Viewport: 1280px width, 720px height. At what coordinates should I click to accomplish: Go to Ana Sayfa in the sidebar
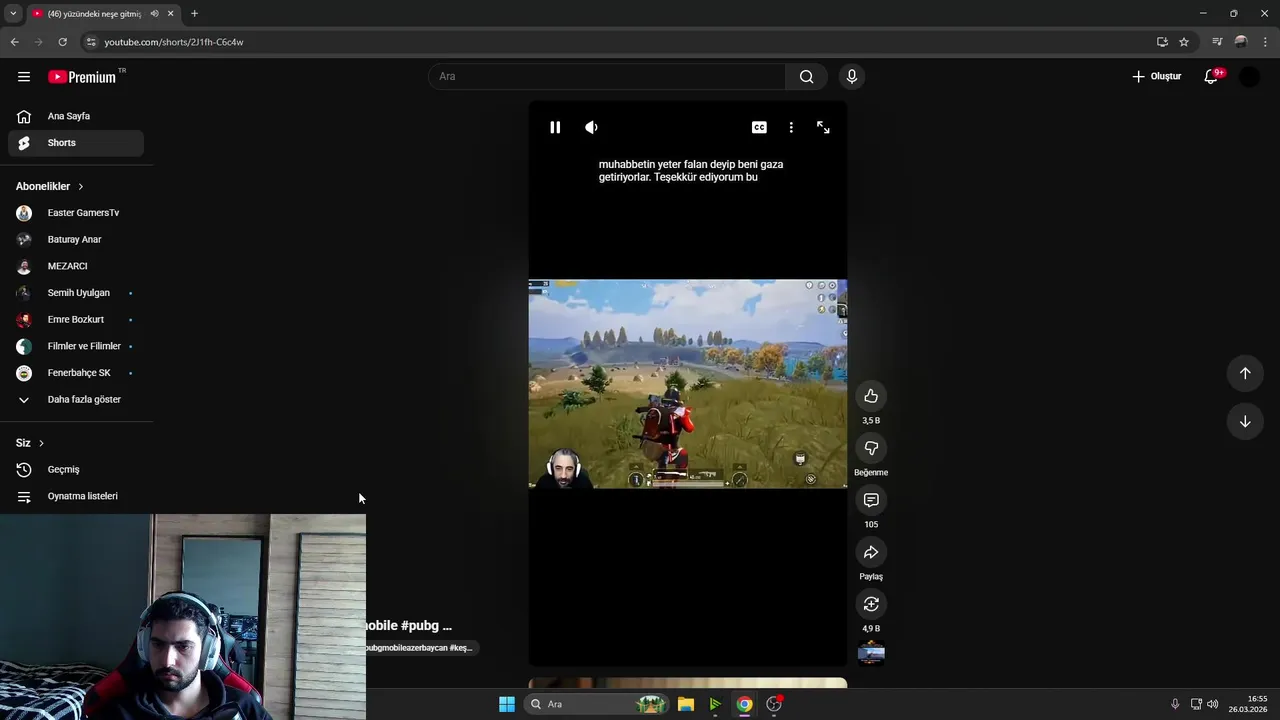[76, 116]
